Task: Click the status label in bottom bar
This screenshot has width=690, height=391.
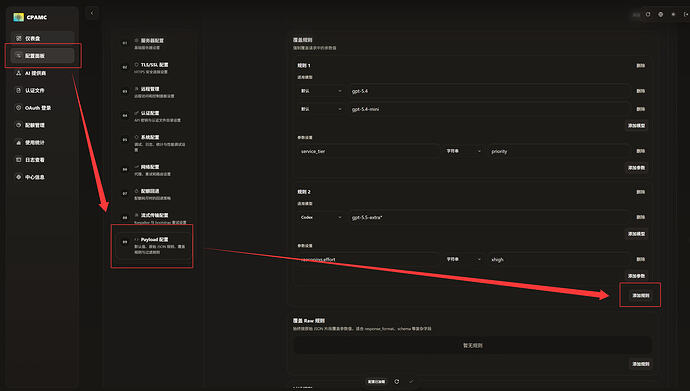Action: click(376, 382)
